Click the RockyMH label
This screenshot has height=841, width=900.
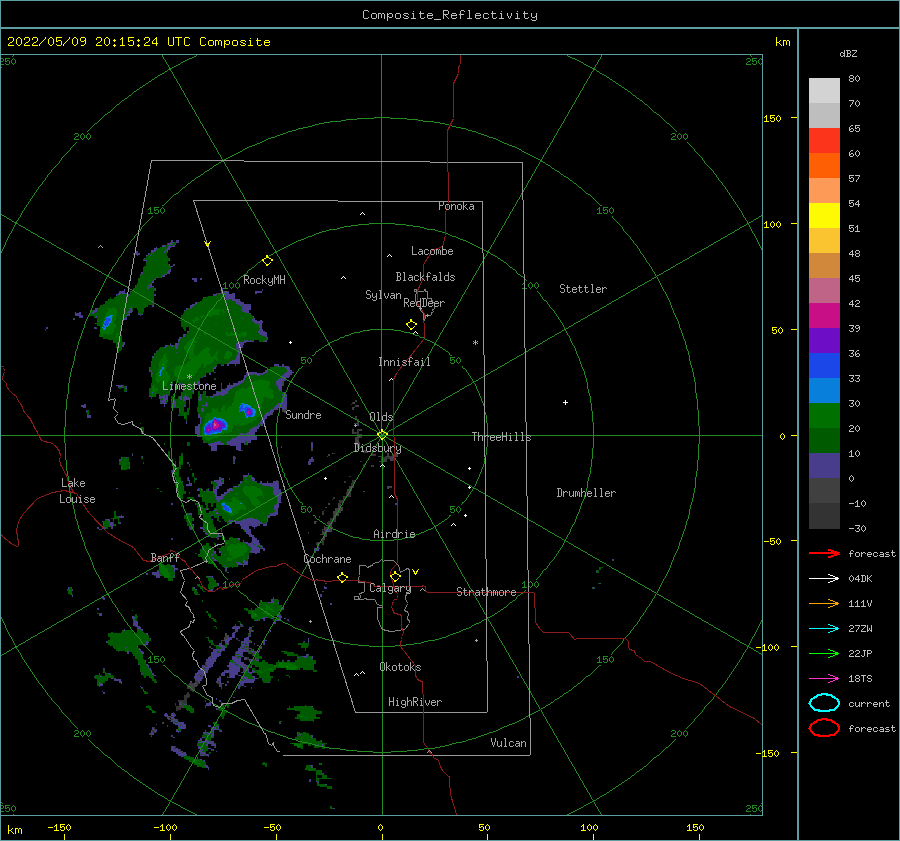(264, 280)
